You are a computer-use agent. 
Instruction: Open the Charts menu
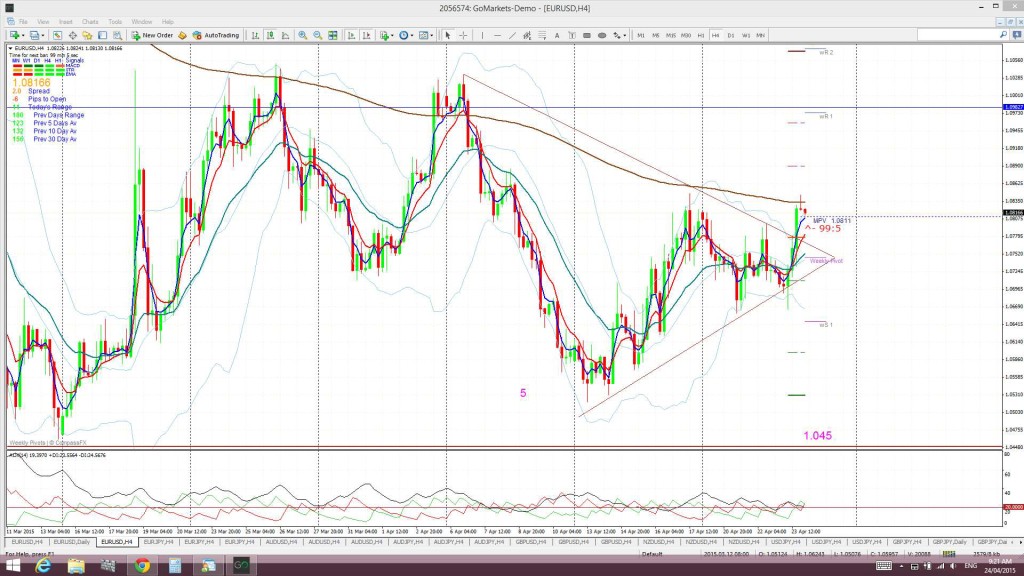90,22
